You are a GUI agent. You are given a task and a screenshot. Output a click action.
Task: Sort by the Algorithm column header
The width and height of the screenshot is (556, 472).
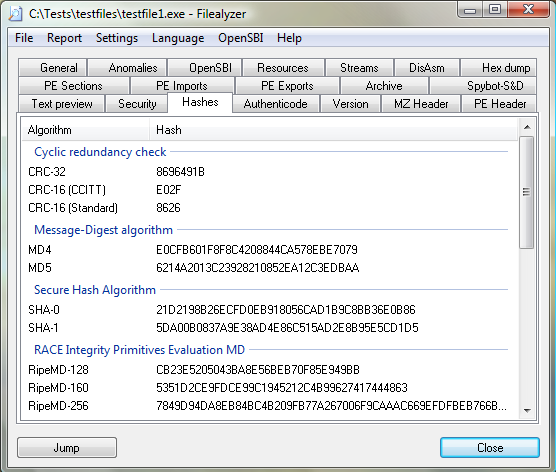85,130
